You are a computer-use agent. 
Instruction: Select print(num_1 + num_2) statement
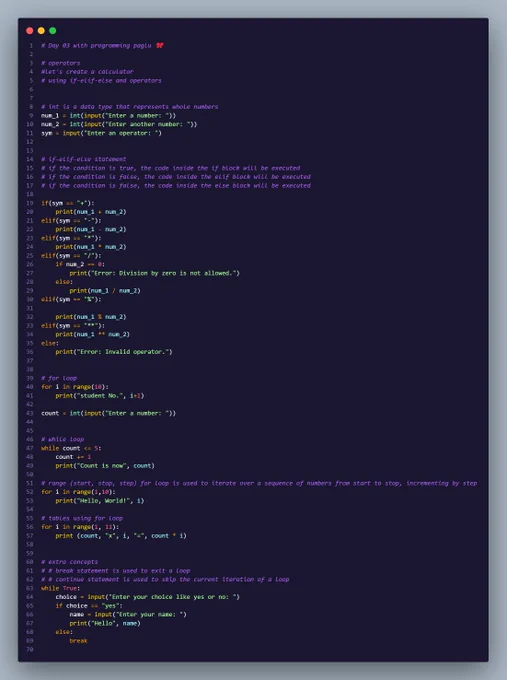tap(91, 212)
